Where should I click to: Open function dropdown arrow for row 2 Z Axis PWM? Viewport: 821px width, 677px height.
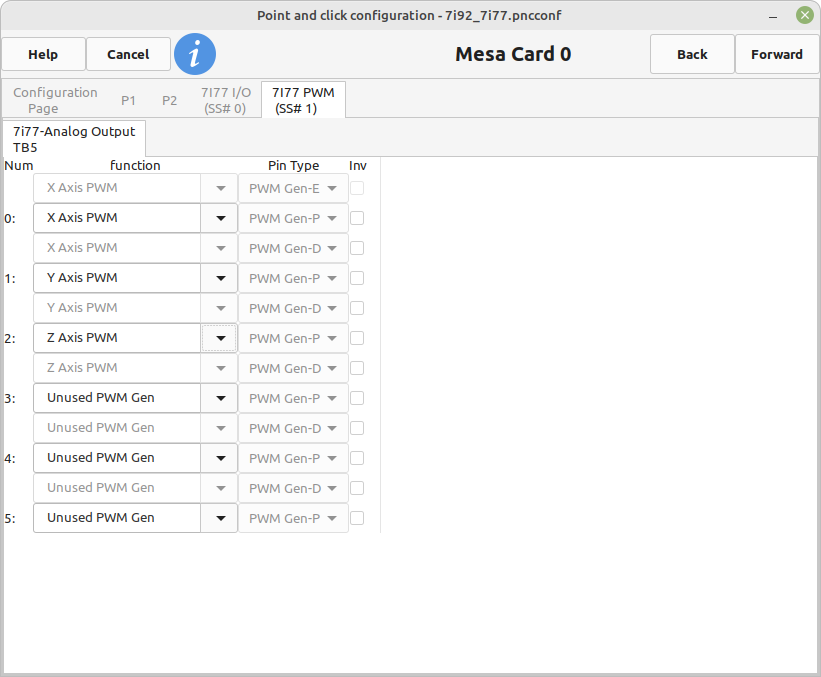[x=220, y=338]
